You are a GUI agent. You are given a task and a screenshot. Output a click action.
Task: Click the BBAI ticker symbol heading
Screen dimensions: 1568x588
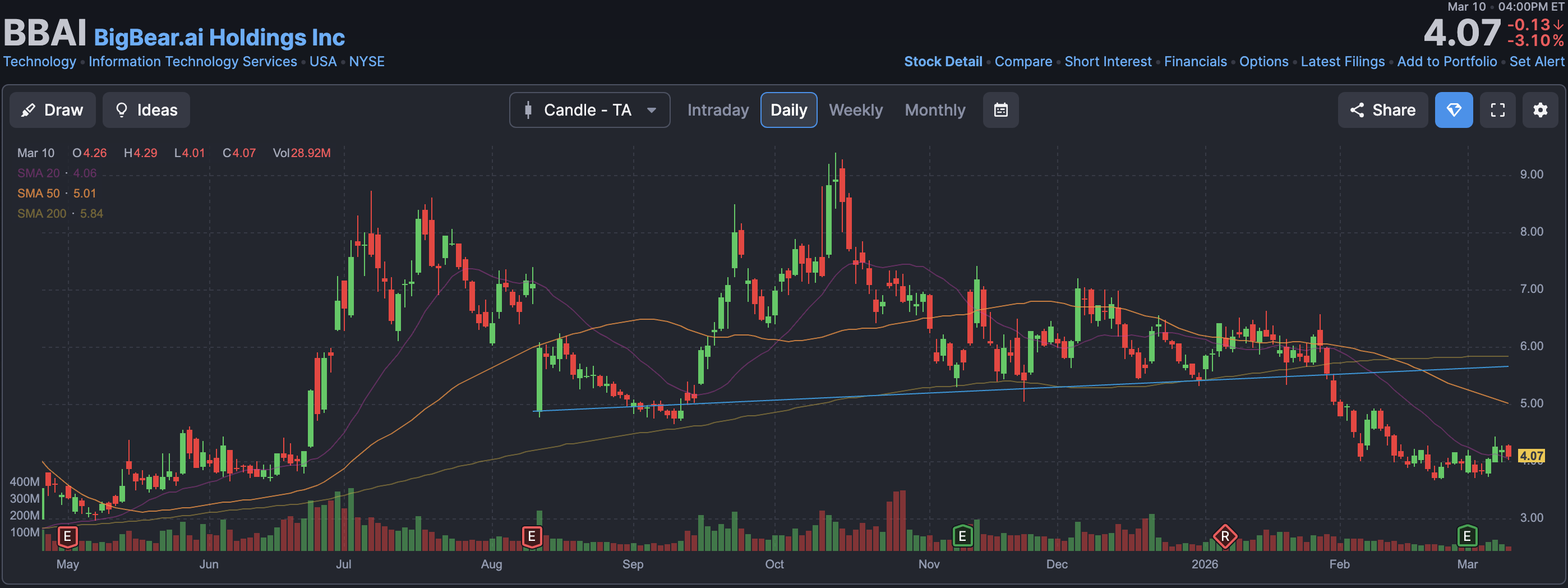pyautogui.click(x=45, y=33)
